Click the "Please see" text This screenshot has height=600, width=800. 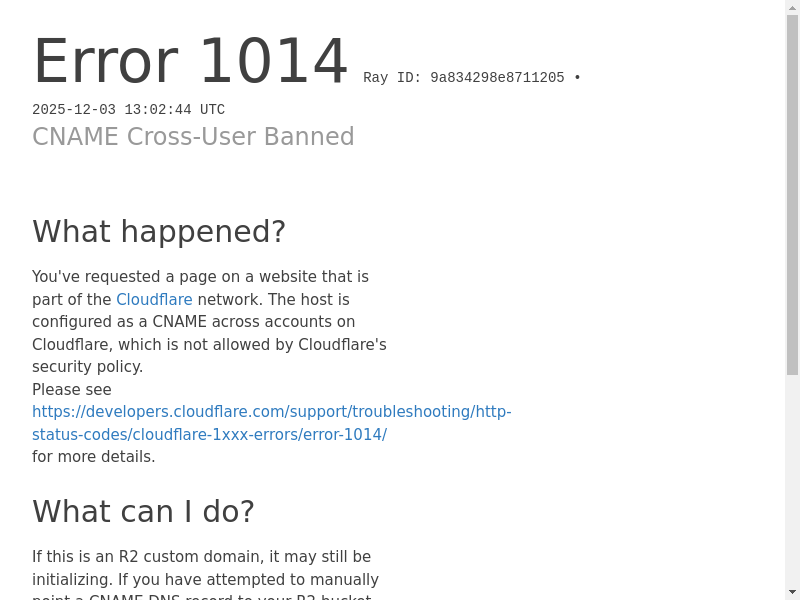click(x=72, y=390)
